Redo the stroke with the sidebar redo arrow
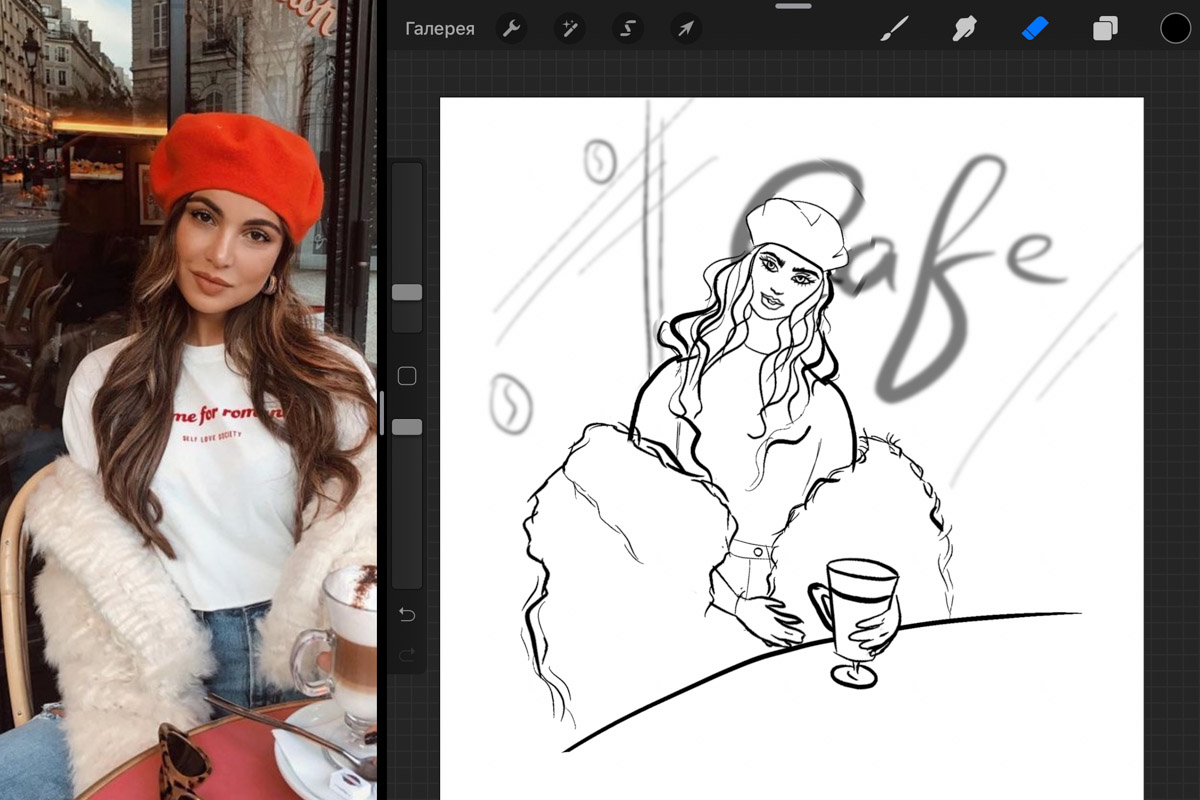 click(407, 655)
